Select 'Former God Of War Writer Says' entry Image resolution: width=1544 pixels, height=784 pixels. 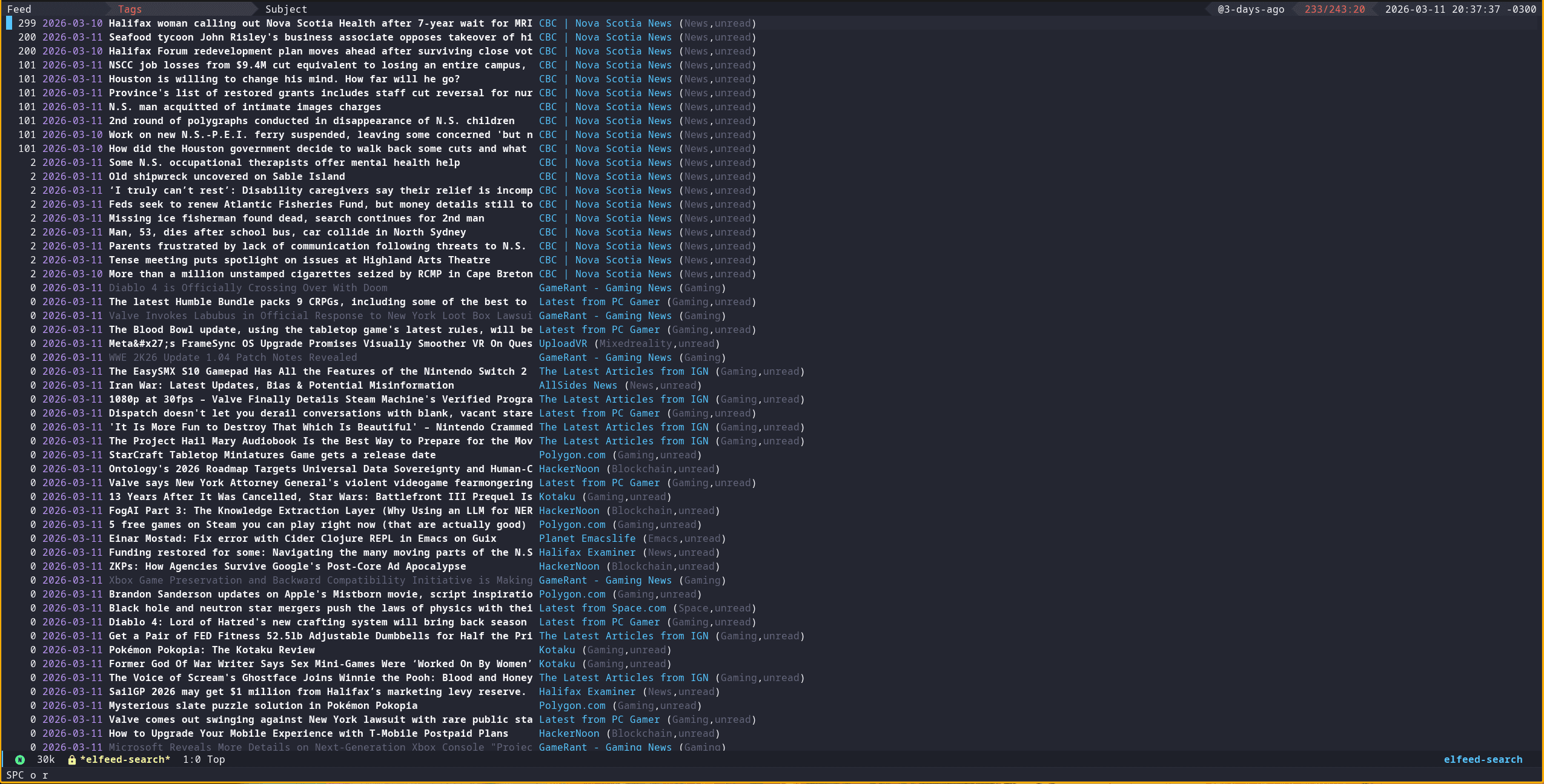point(320,664)
